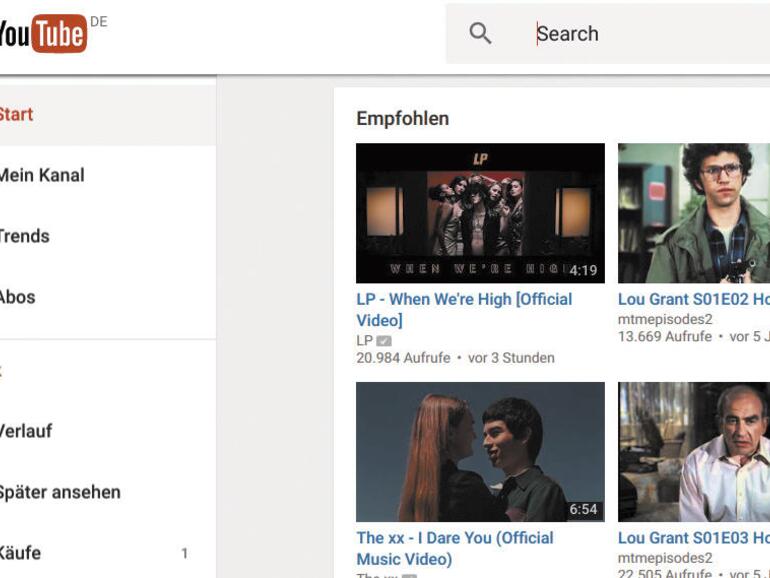Open the Lou Grant S01E02 thumbnail

click(x=694, y=213)
